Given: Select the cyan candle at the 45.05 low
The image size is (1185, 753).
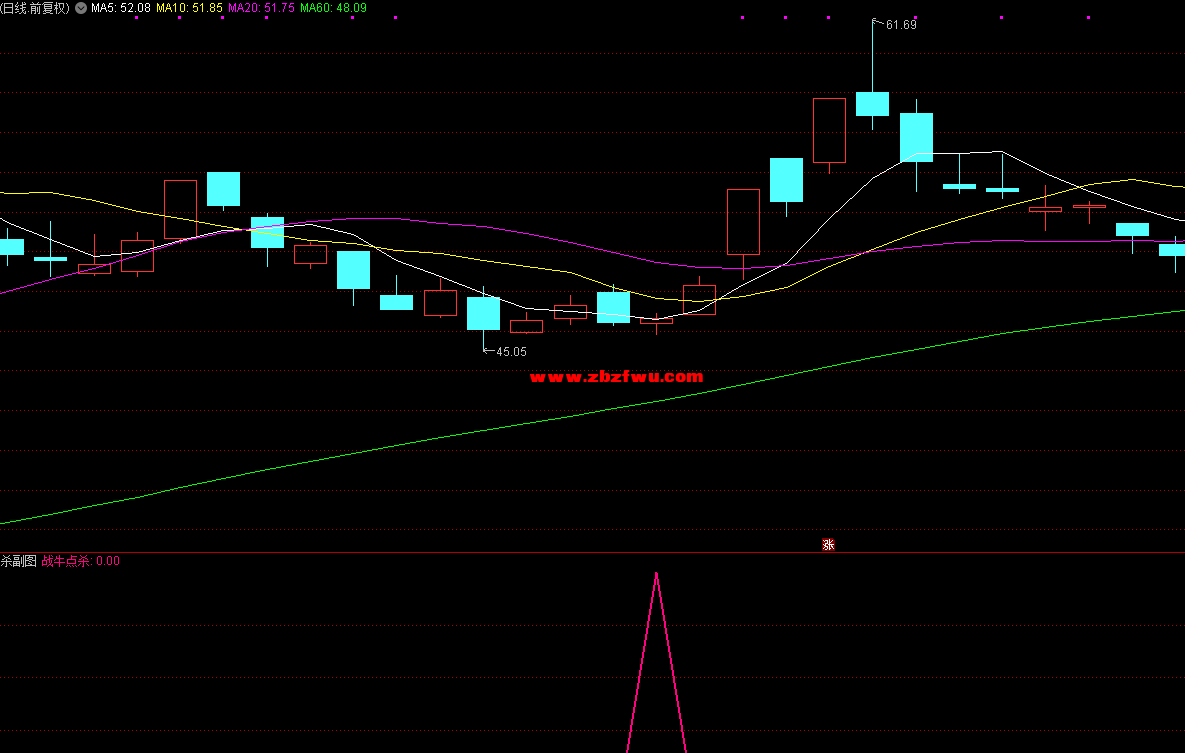Looking at the screenshot, I should (x=483, y=313).
